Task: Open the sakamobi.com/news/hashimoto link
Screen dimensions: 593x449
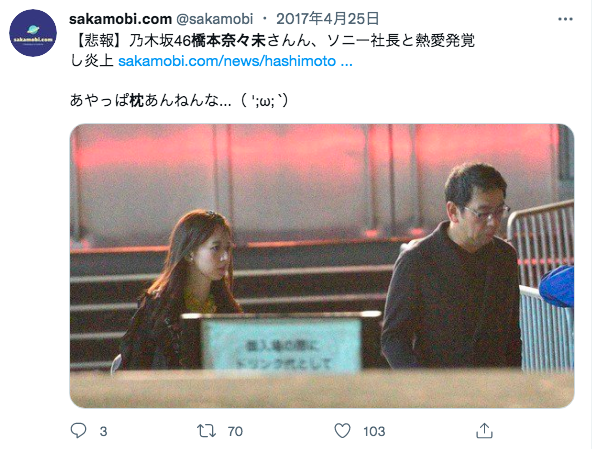Action: coord(235,61)
